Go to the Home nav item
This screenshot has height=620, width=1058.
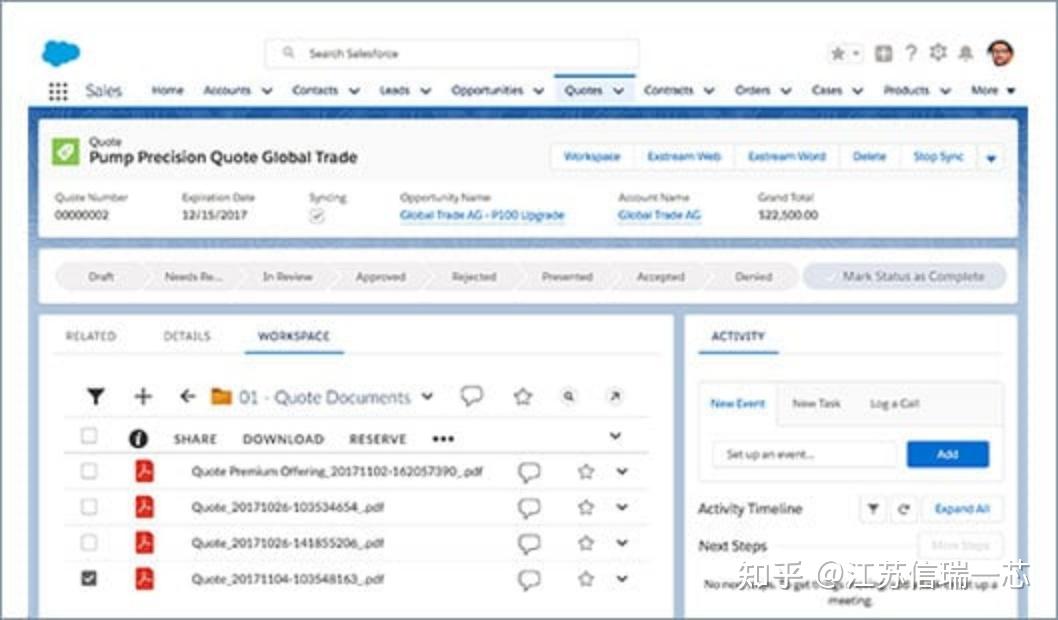pos(167,90)
